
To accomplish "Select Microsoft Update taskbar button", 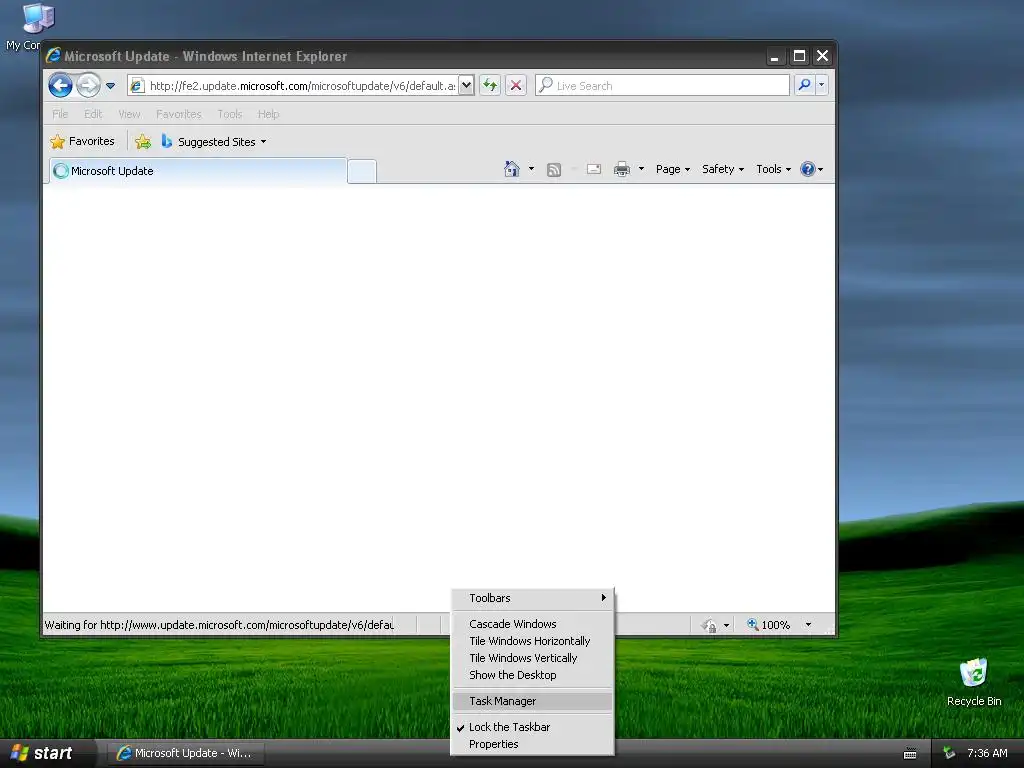I will [x=186, y=754].
